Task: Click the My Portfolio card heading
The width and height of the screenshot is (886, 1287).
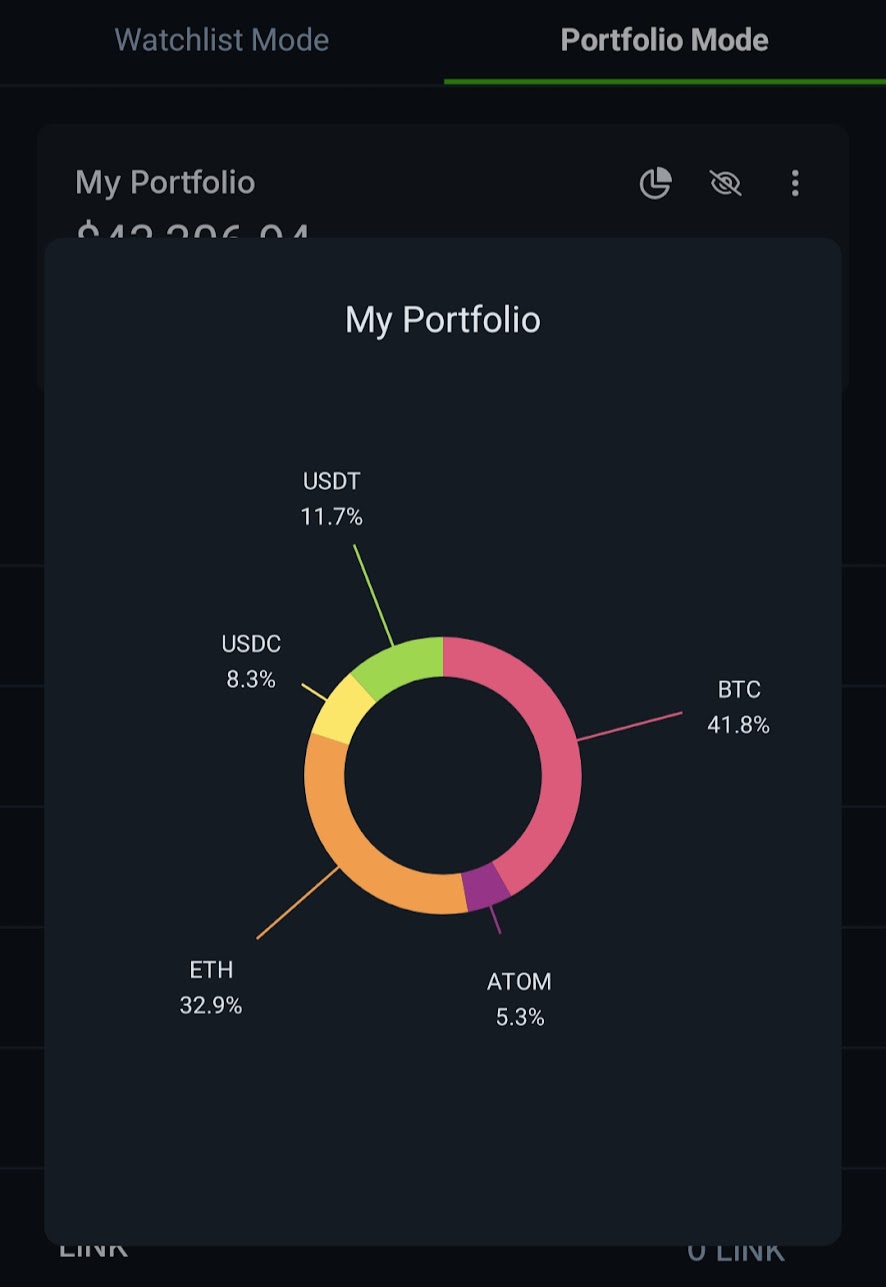Action: 165,183
